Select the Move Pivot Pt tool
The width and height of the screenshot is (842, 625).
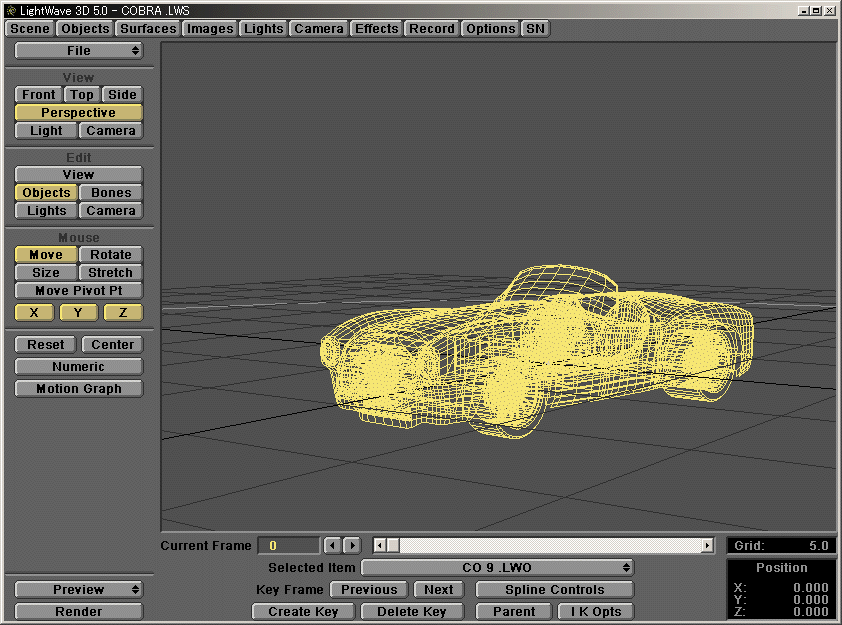pos(78,291)
